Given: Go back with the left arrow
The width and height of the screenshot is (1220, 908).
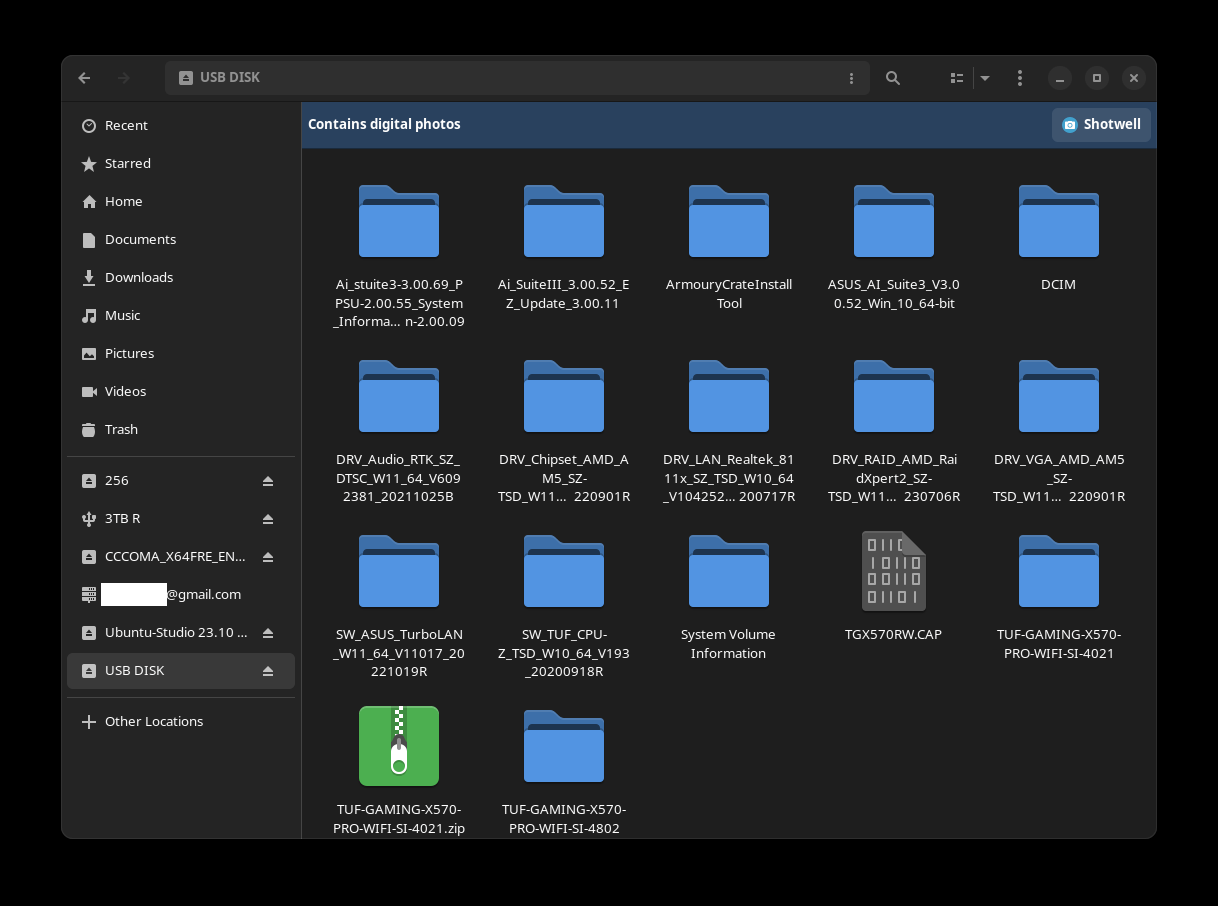Looking at the screenshot, I should click(84, 78).
